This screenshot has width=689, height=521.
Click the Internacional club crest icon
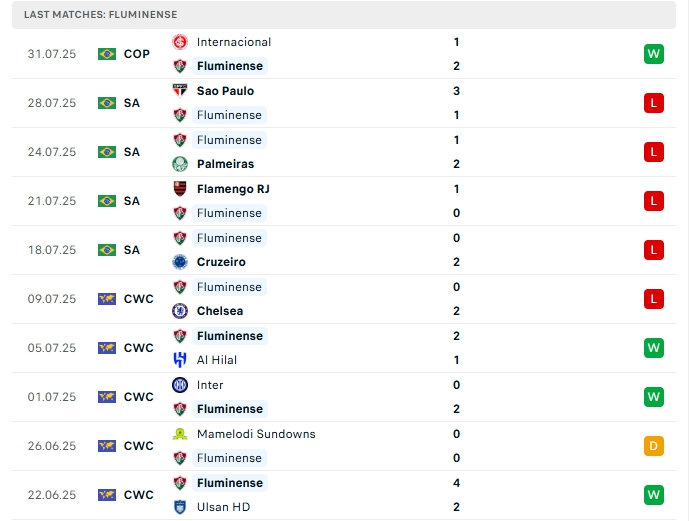180,42
